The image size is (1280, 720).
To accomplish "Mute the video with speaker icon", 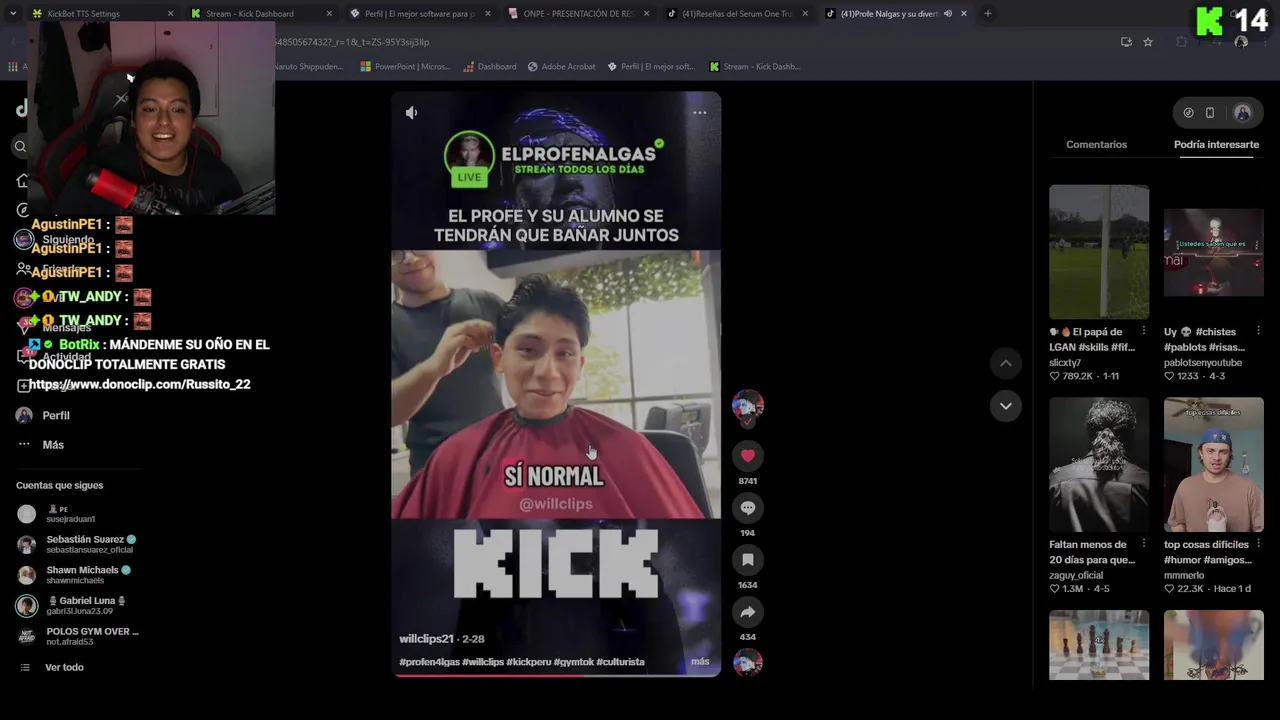I will [411, 113].
